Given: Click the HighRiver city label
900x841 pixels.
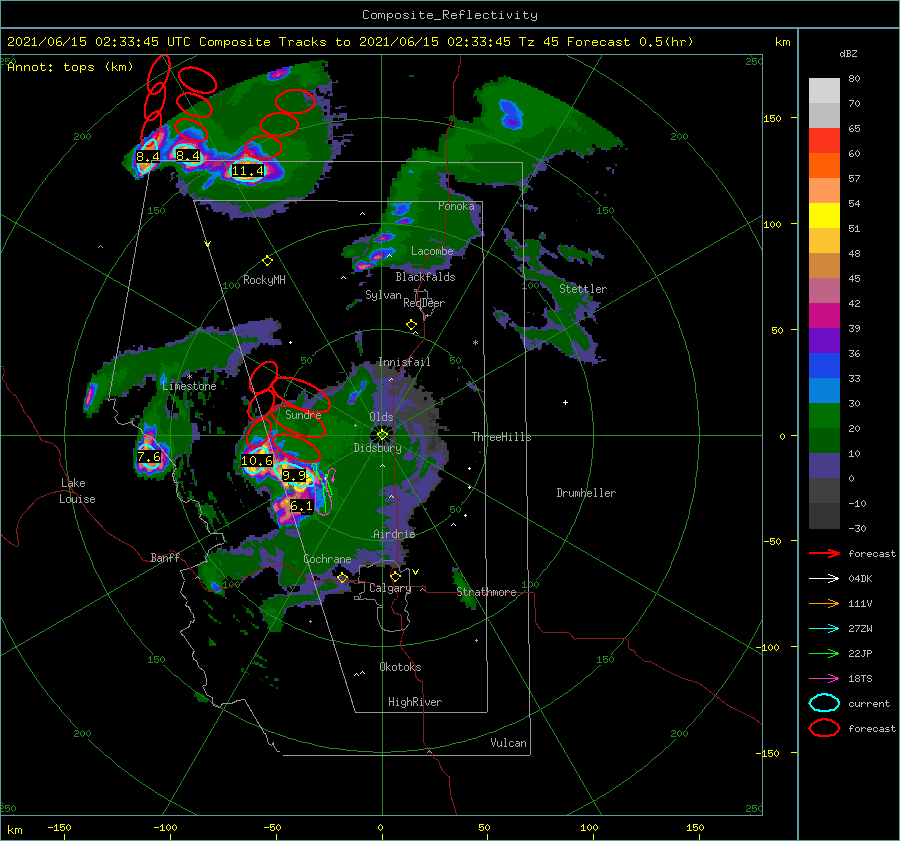Looking at the screenshot, I should coord(415,702).
